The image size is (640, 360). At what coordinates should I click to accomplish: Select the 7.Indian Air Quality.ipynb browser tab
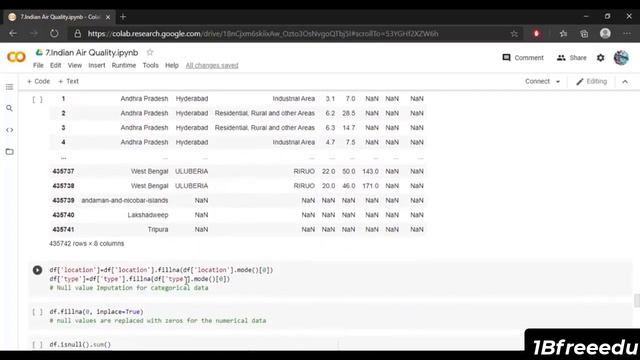point(59,17)
